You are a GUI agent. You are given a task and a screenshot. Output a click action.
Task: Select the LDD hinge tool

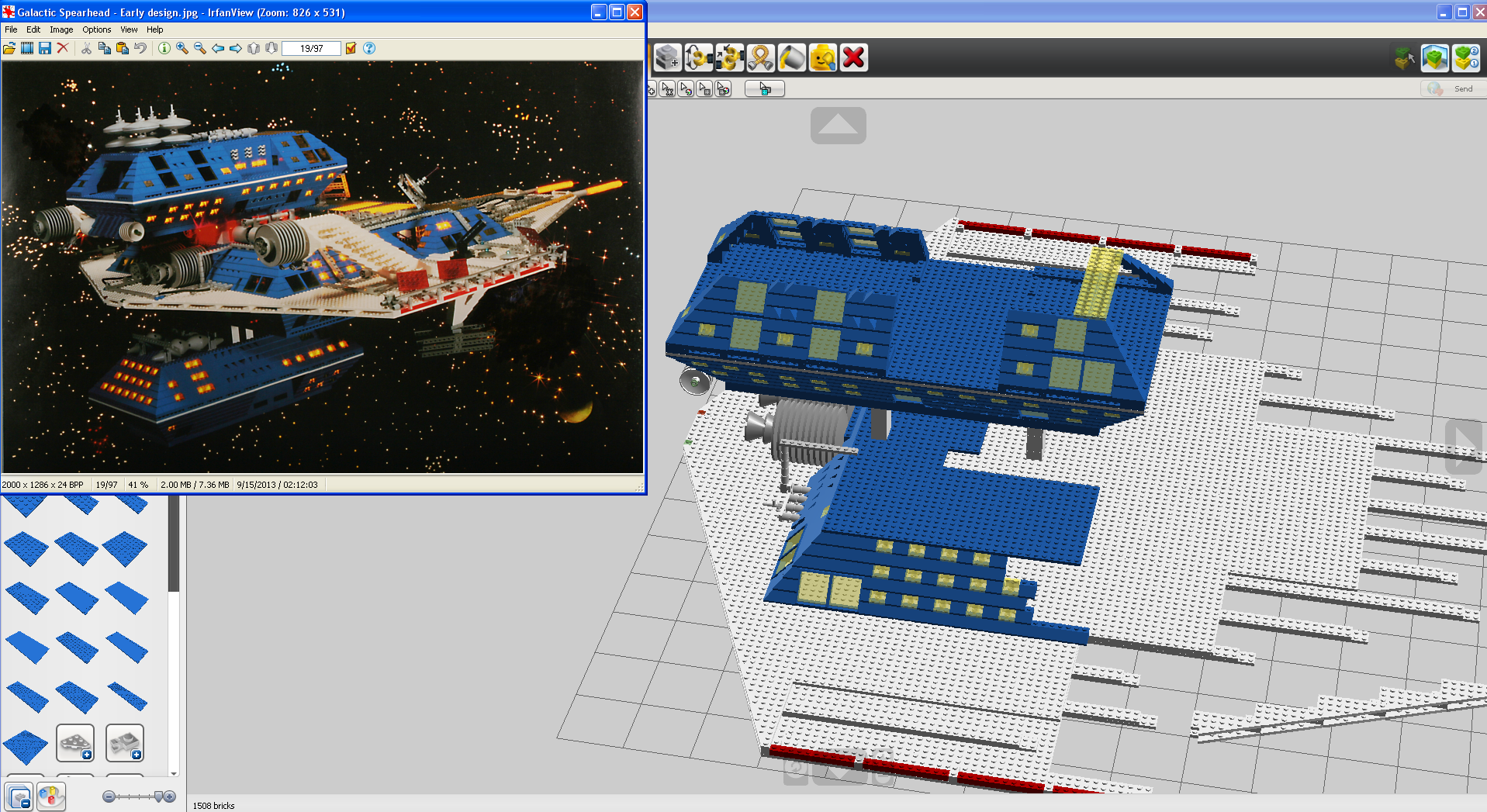click(x=699, y=57)
